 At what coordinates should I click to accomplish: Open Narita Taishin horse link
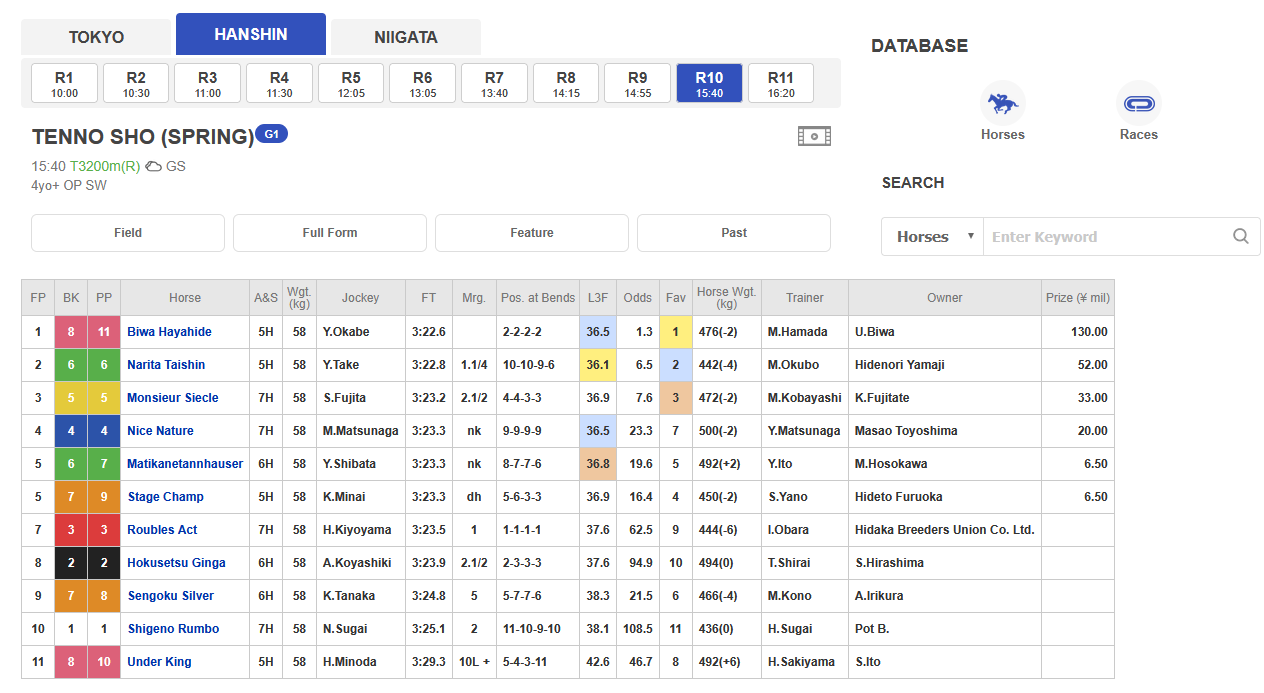(166, 365)
